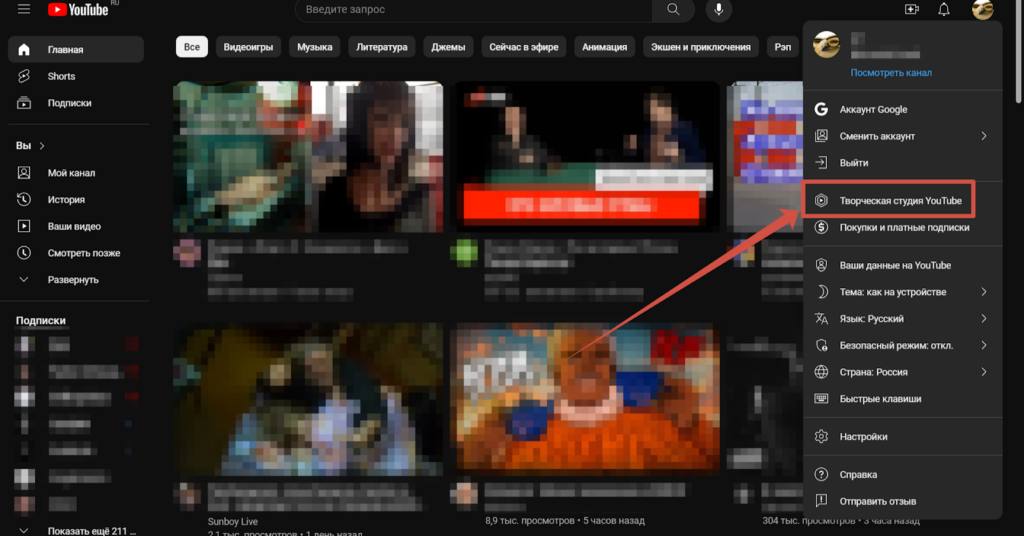Click Выйти to sign out
1024x536 pixels.
pos(903,163)
